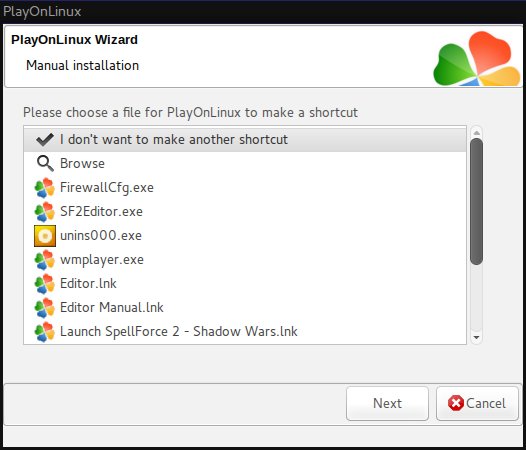Select "I don't want to make another shortcut"
Image resolution: width=526 pixels, height=450 pixels.
(x=245, y=139)
